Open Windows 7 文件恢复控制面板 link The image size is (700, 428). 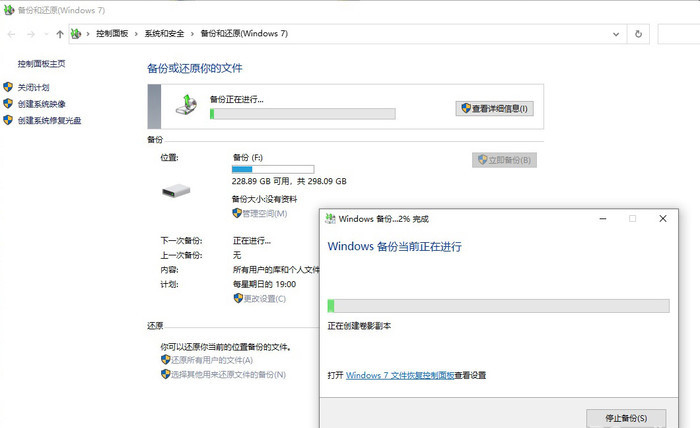pos(400,375)
